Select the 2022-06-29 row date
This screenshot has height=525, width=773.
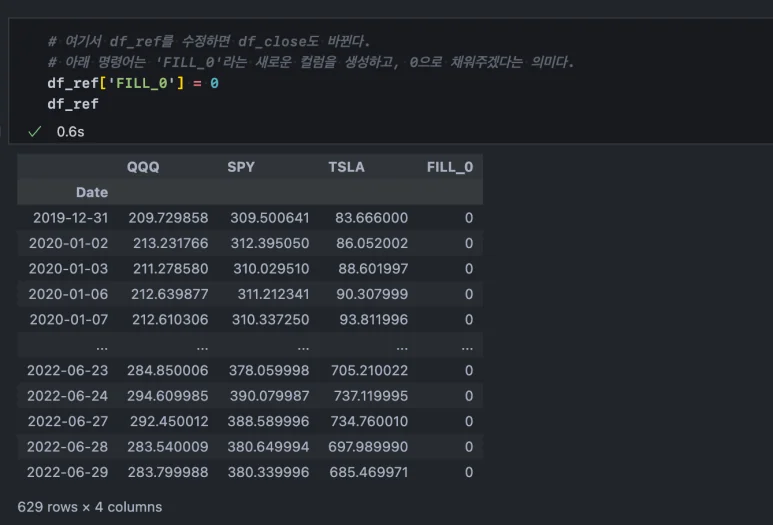[64, 472]
